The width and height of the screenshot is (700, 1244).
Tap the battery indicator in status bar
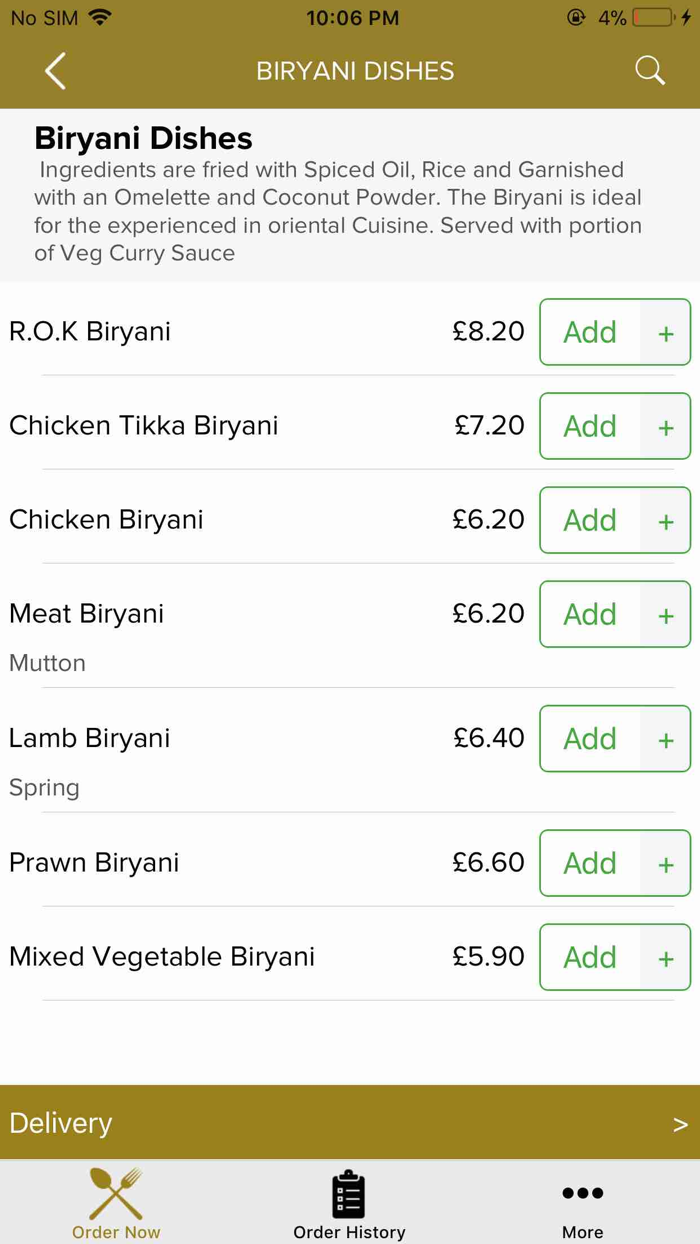click(652, 18)
